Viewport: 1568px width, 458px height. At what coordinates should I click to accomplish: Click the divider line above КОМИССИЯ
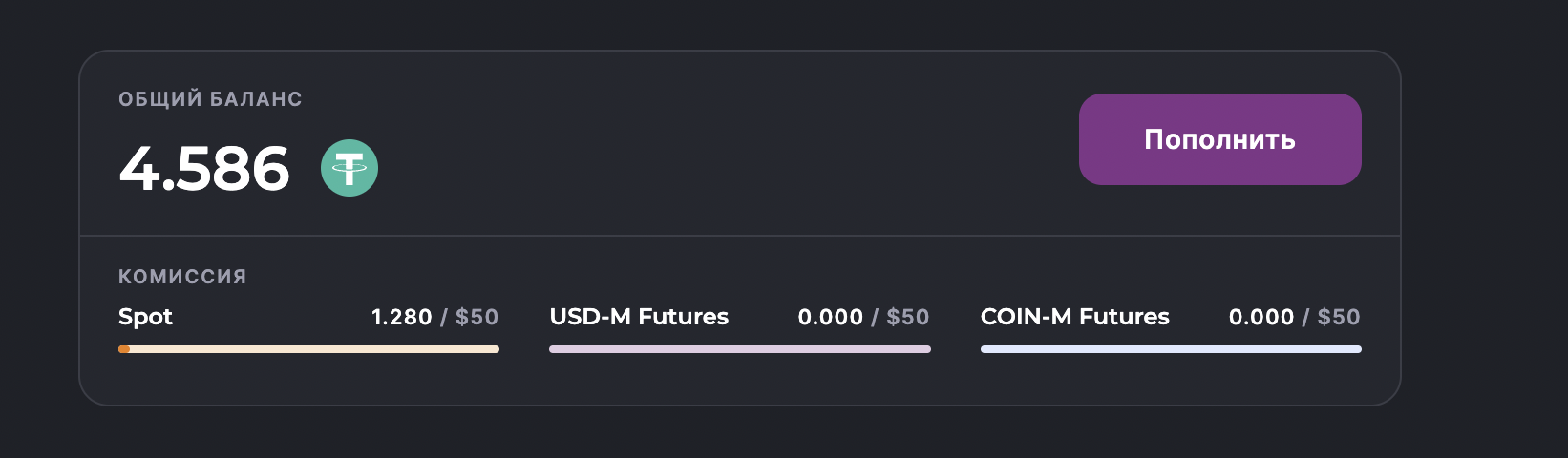pos(740,235)
